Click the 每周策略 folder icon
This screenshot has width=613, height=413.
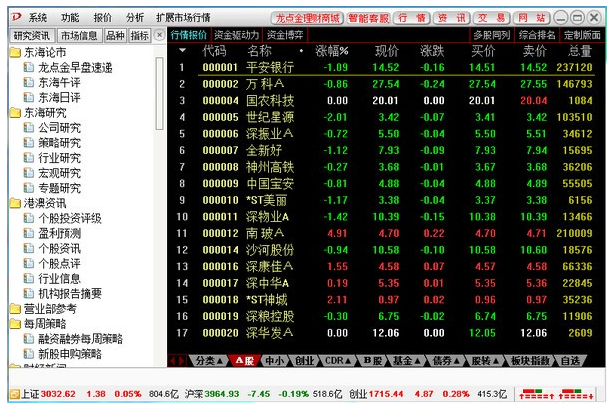15,324
